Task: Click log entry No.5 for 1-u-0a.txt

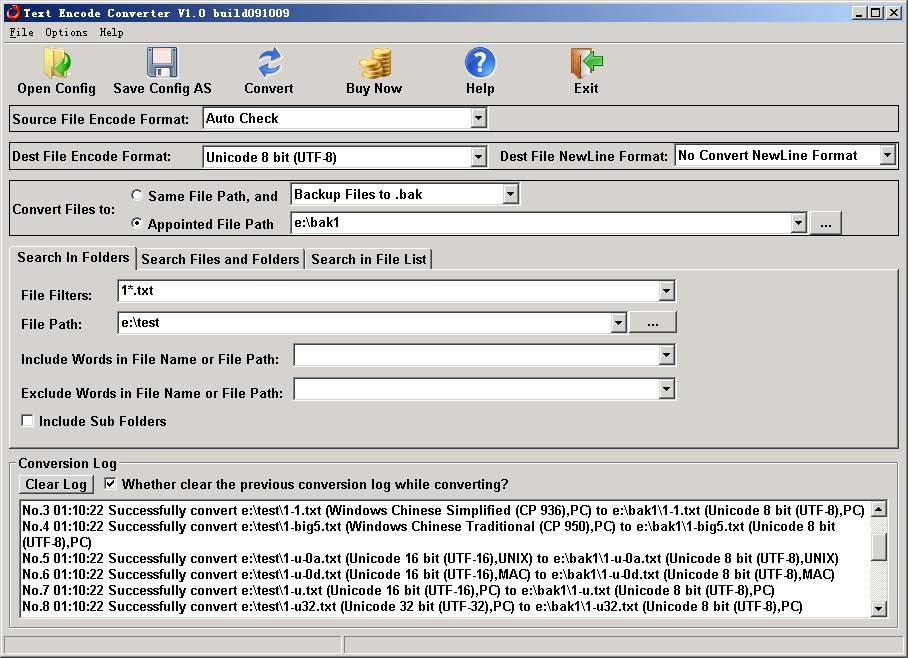Action: click(x=430, y=558)
